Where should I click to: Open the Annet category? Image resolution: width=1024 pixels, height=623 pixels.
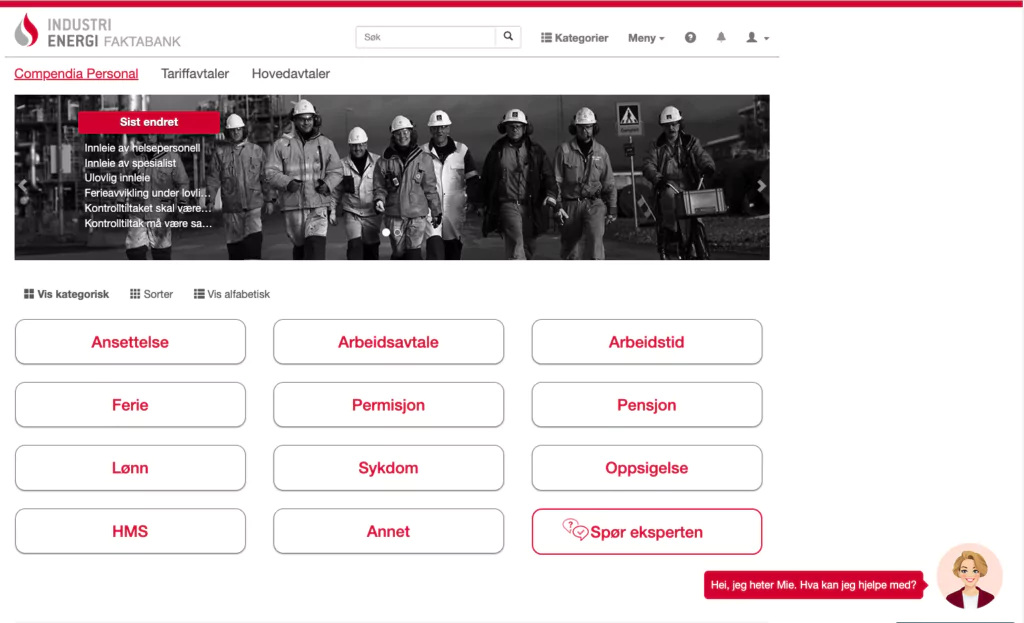click(x=388, y=531)
